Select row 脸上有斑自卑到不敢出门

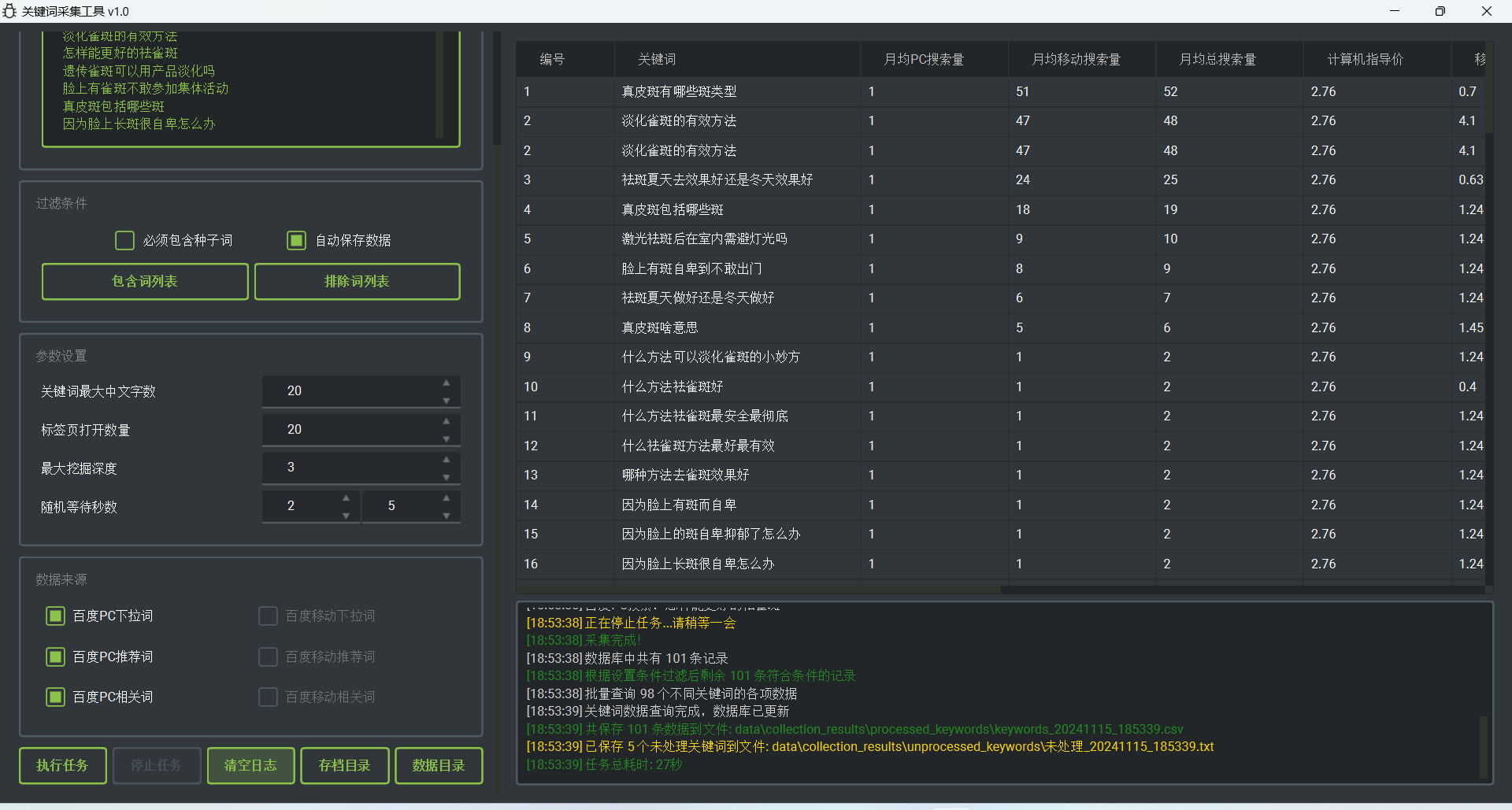[1000, 268]
